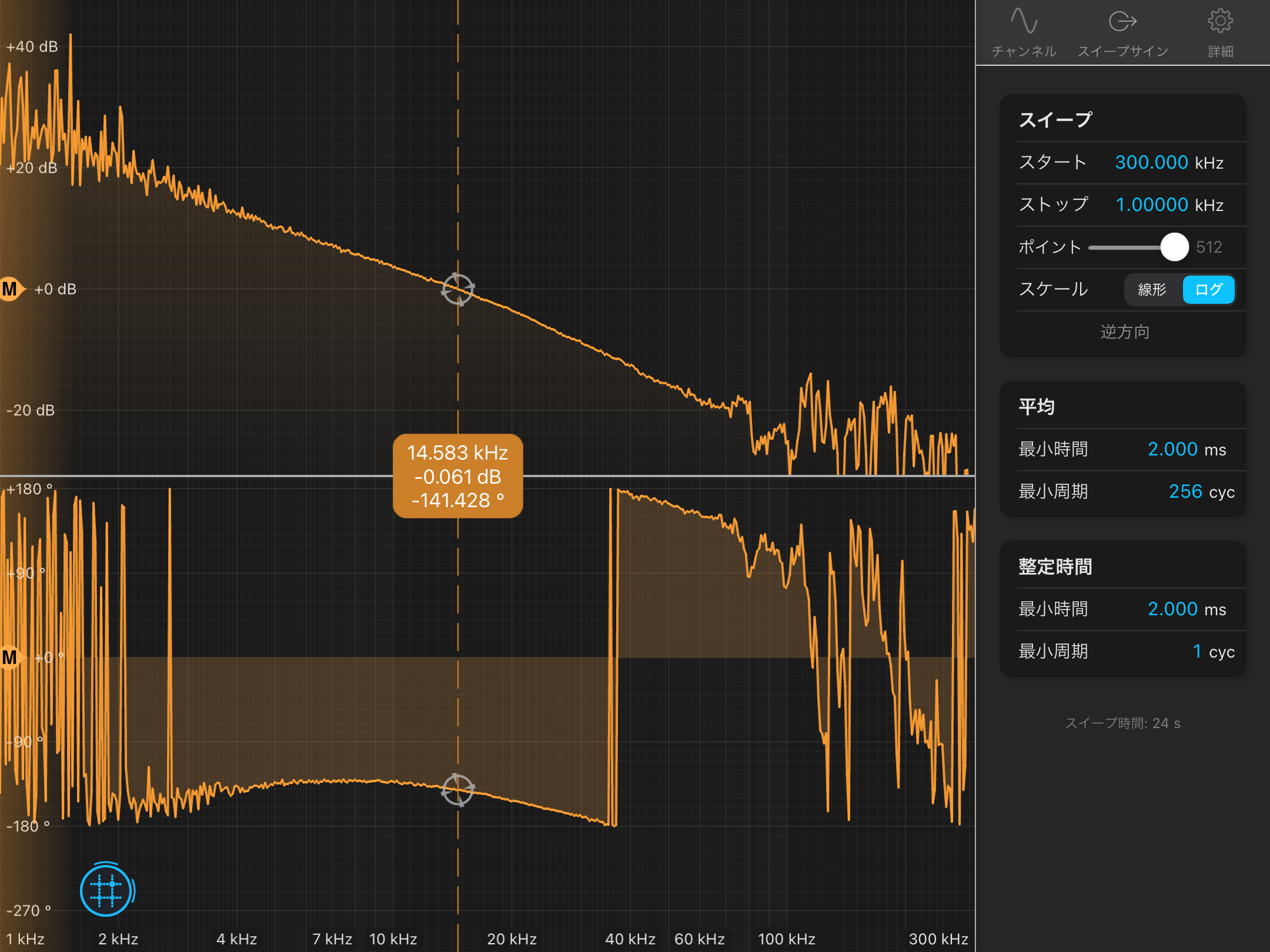This screenshot has height=952, width=1270.
Task: Select the crosshair cursor on magnitude trace
Action: (458, 289)
